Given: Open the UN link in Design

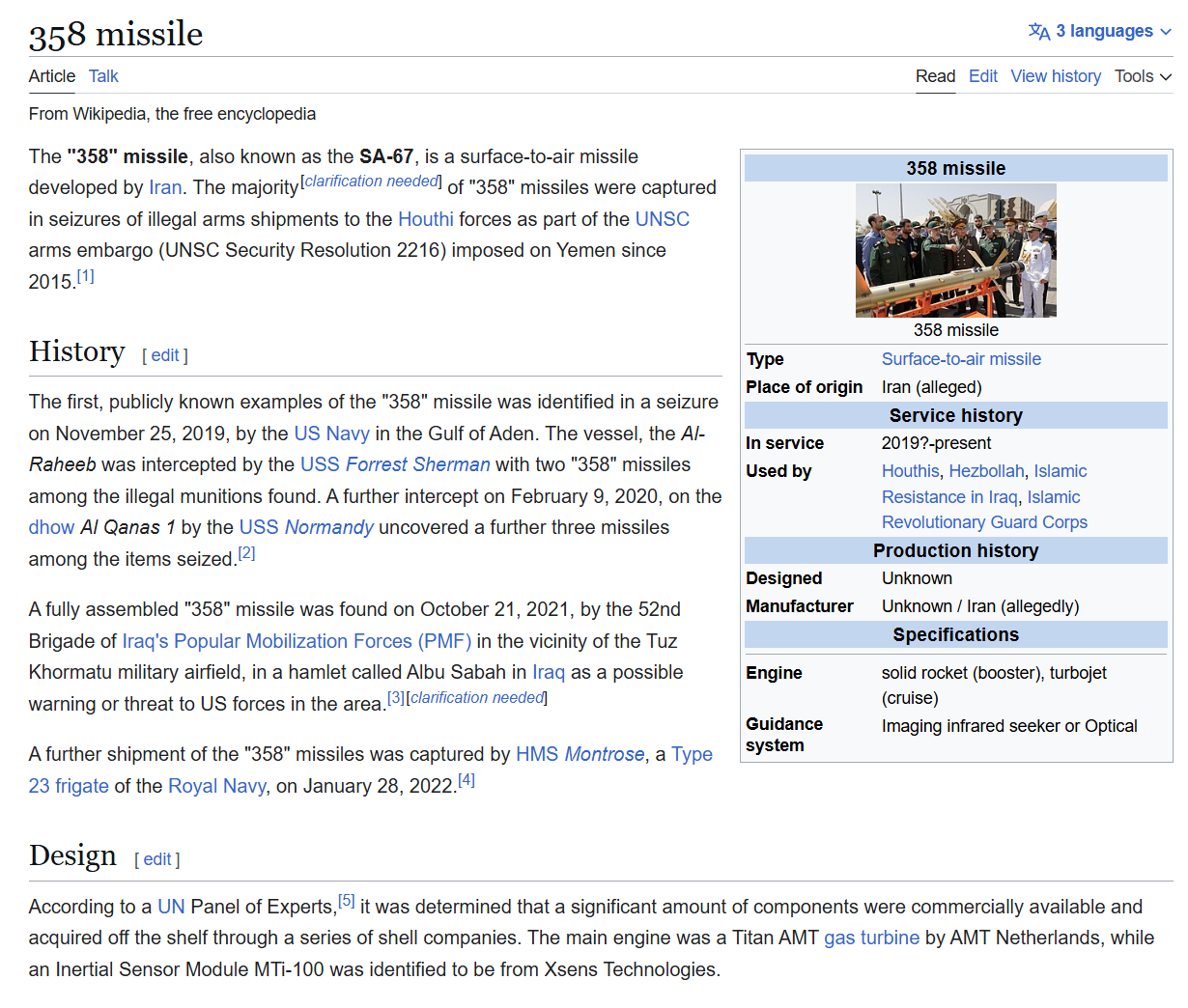Looking at the screenshot, I should (171, 907).
